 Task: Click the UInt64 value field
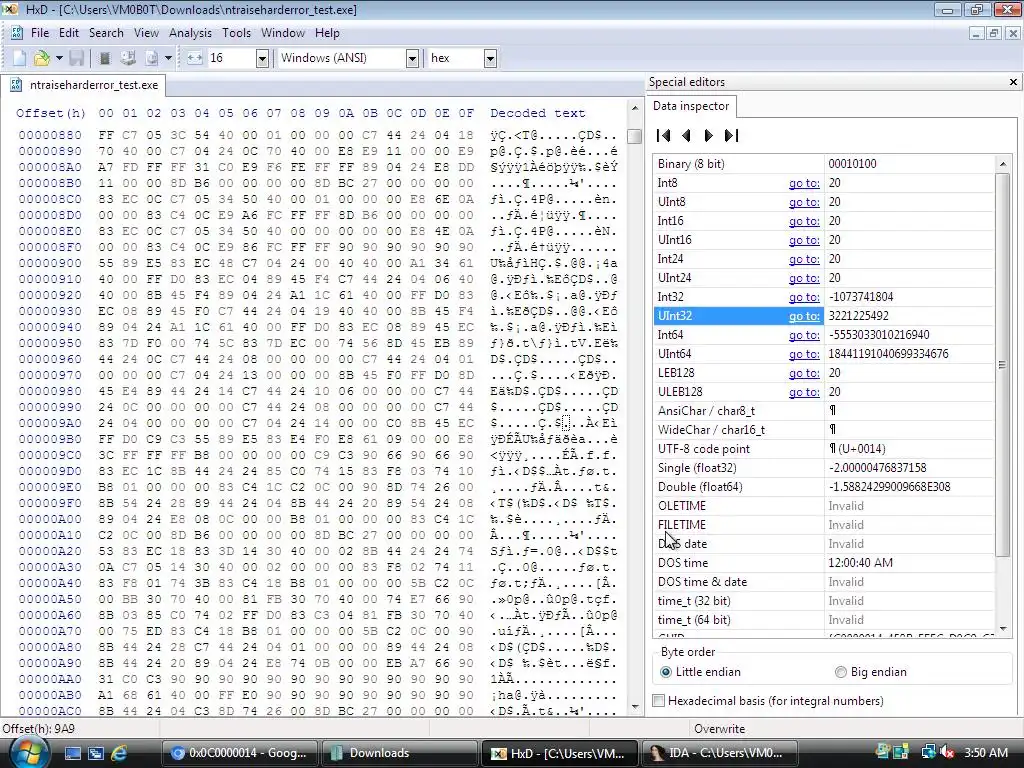click(x=909, y=354)
